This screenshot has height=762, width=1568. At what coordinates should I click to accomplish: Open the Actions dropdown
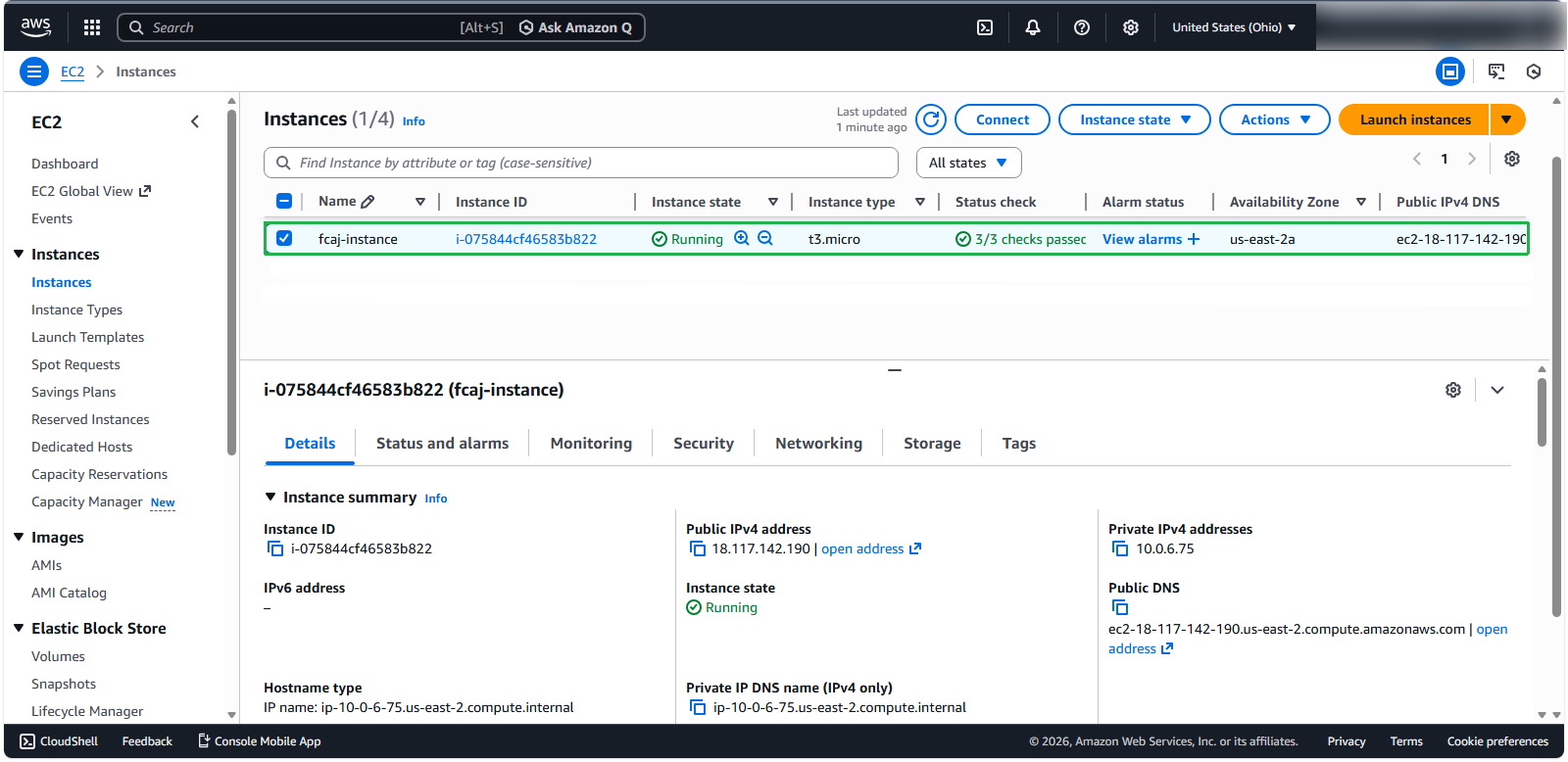[x=1275, y=119]
